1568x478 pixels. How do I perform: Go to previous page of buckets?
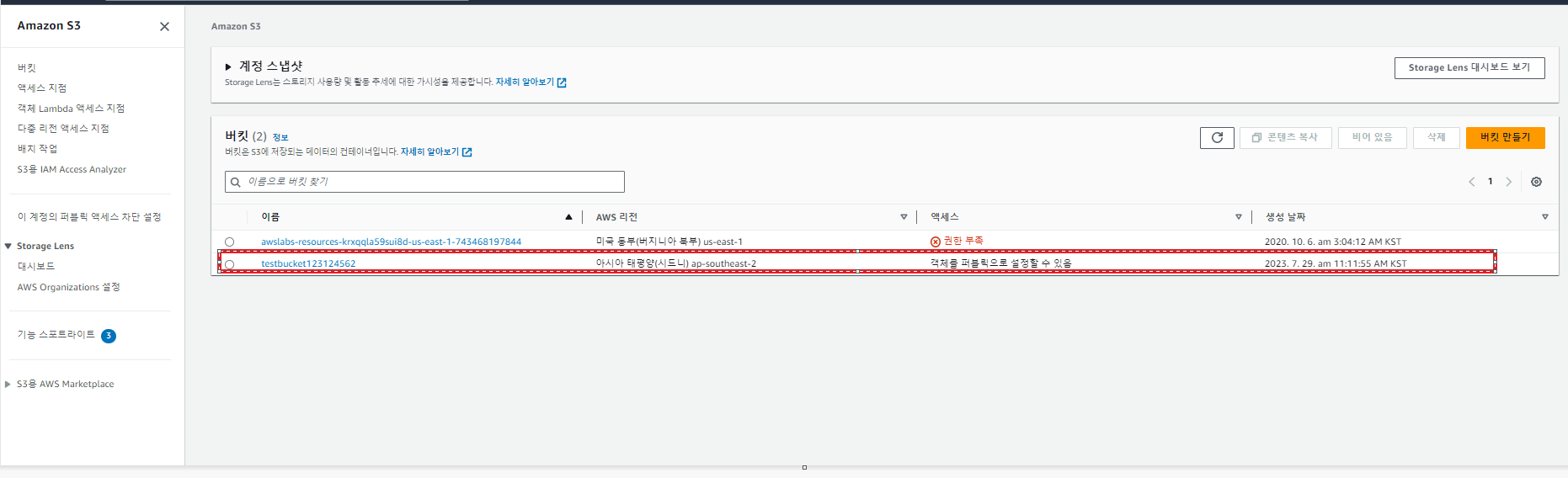[x=1472, y=182]
